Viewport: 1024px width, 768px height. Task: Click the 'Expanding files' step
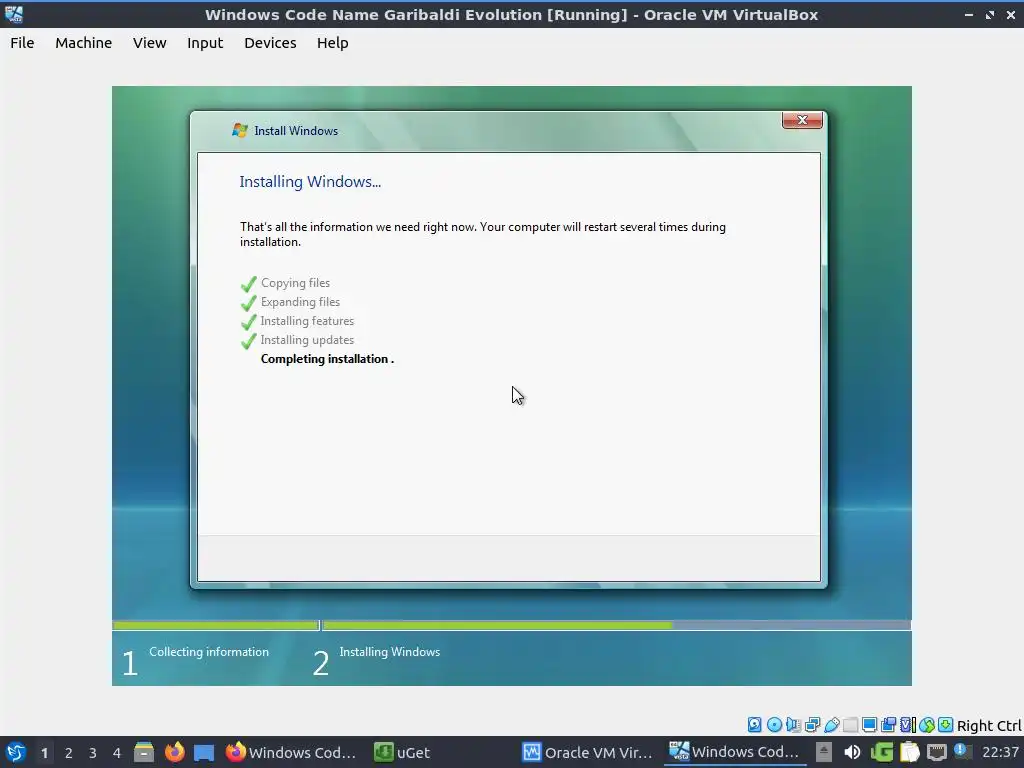[x=300, y=302]
